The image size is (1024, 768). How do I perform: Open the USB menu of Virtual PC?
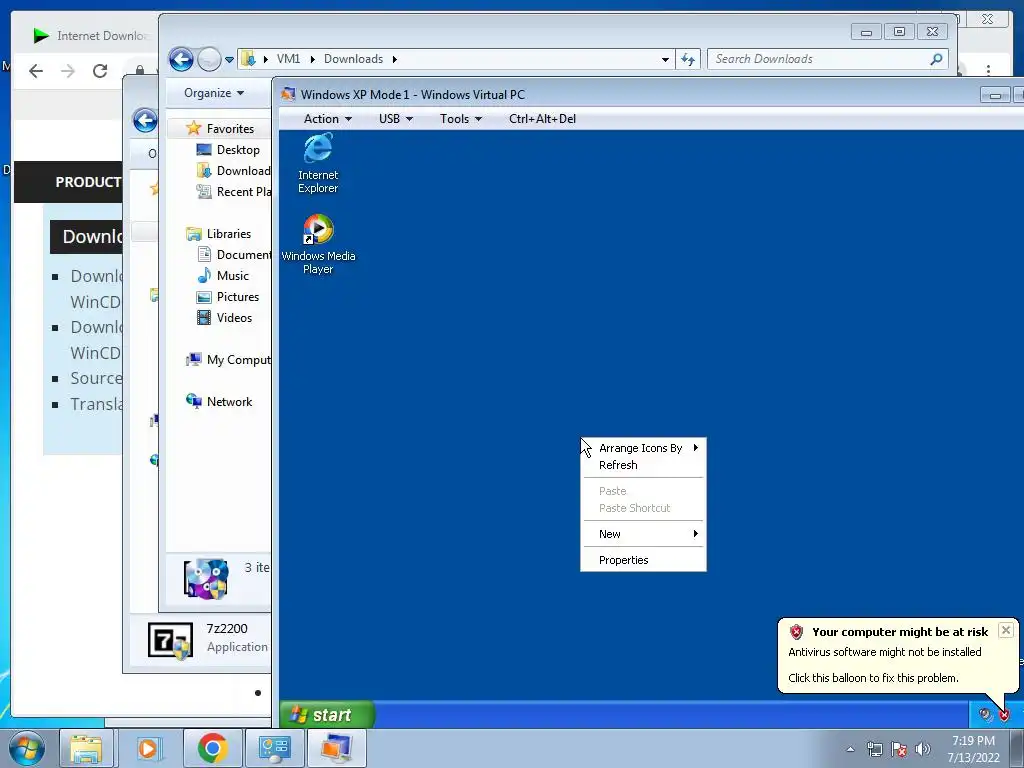(x=396, y=119)
